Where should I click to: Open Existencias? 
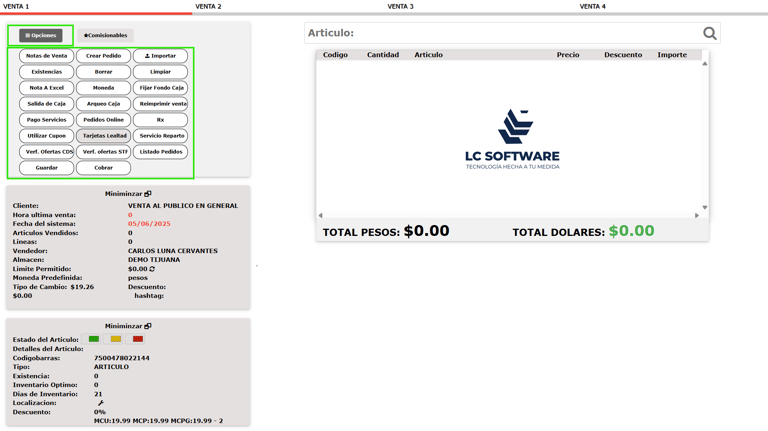coord(47,72)
